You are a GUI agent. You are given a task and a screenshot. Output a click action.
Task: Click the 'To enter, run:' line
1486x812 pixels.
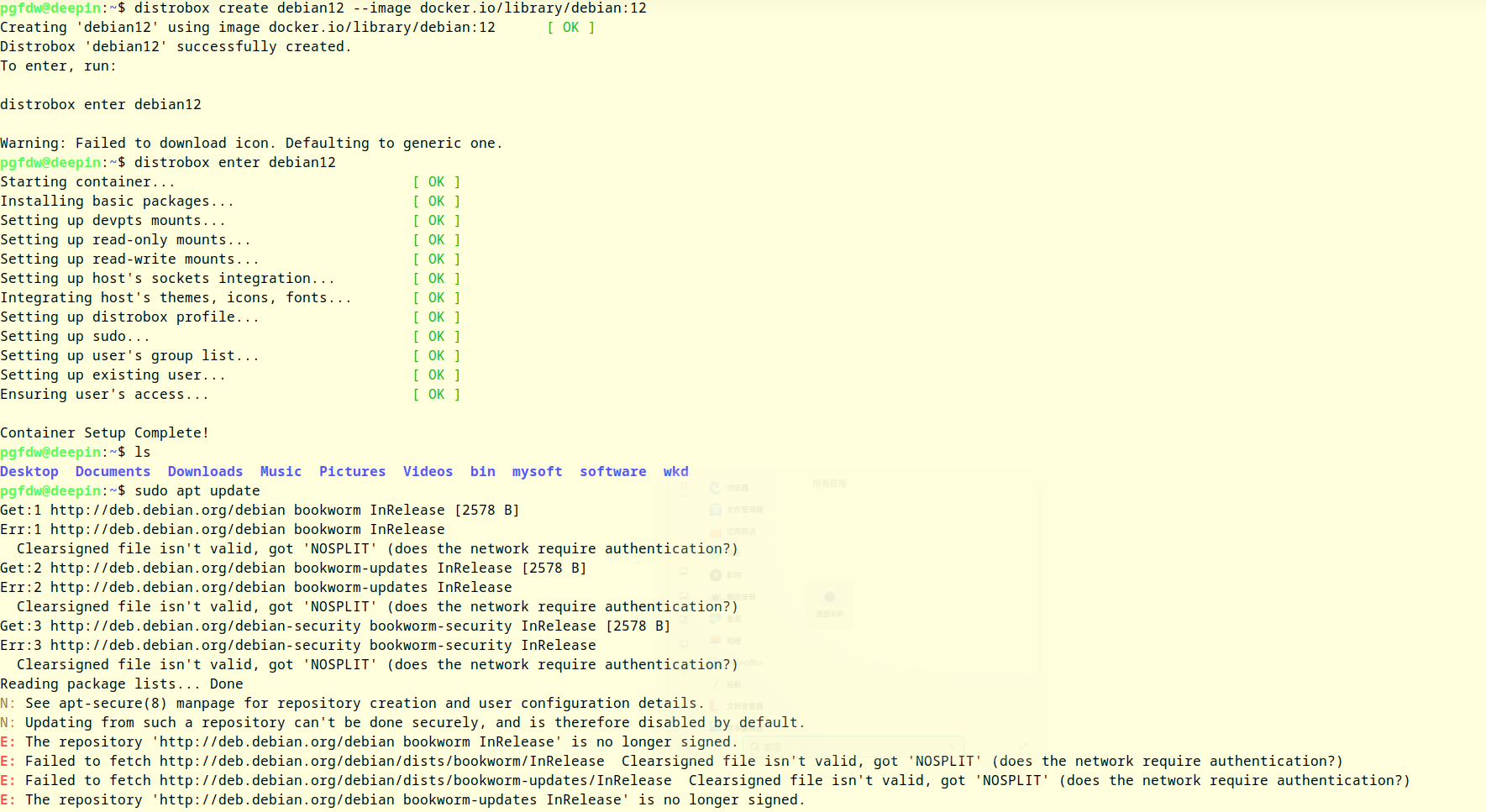coord(59,66)
